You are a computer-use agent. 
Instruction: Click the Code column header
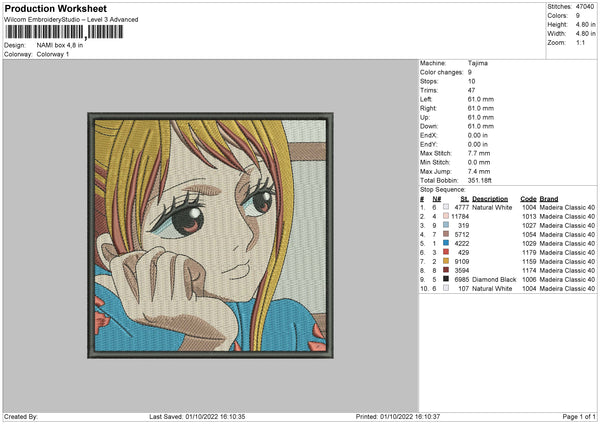528,198
